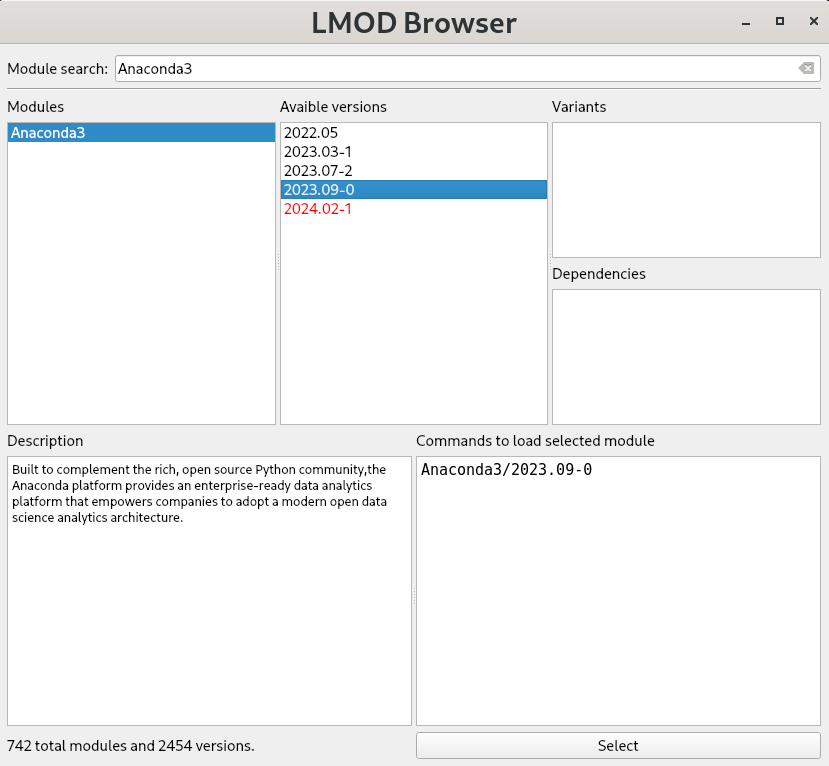The image size is (829, 766).
Task: Pick the red version 2024.02-1
Action: tap(413, 209)
